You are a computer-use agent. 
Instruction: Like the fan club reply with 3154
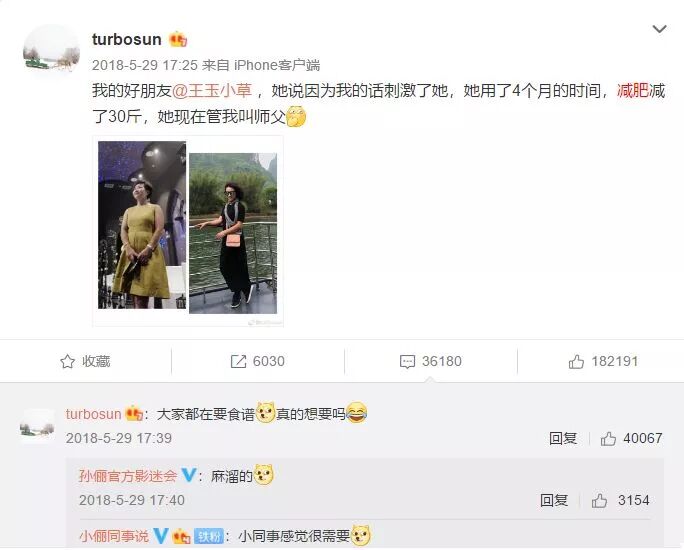click(599, 500)
